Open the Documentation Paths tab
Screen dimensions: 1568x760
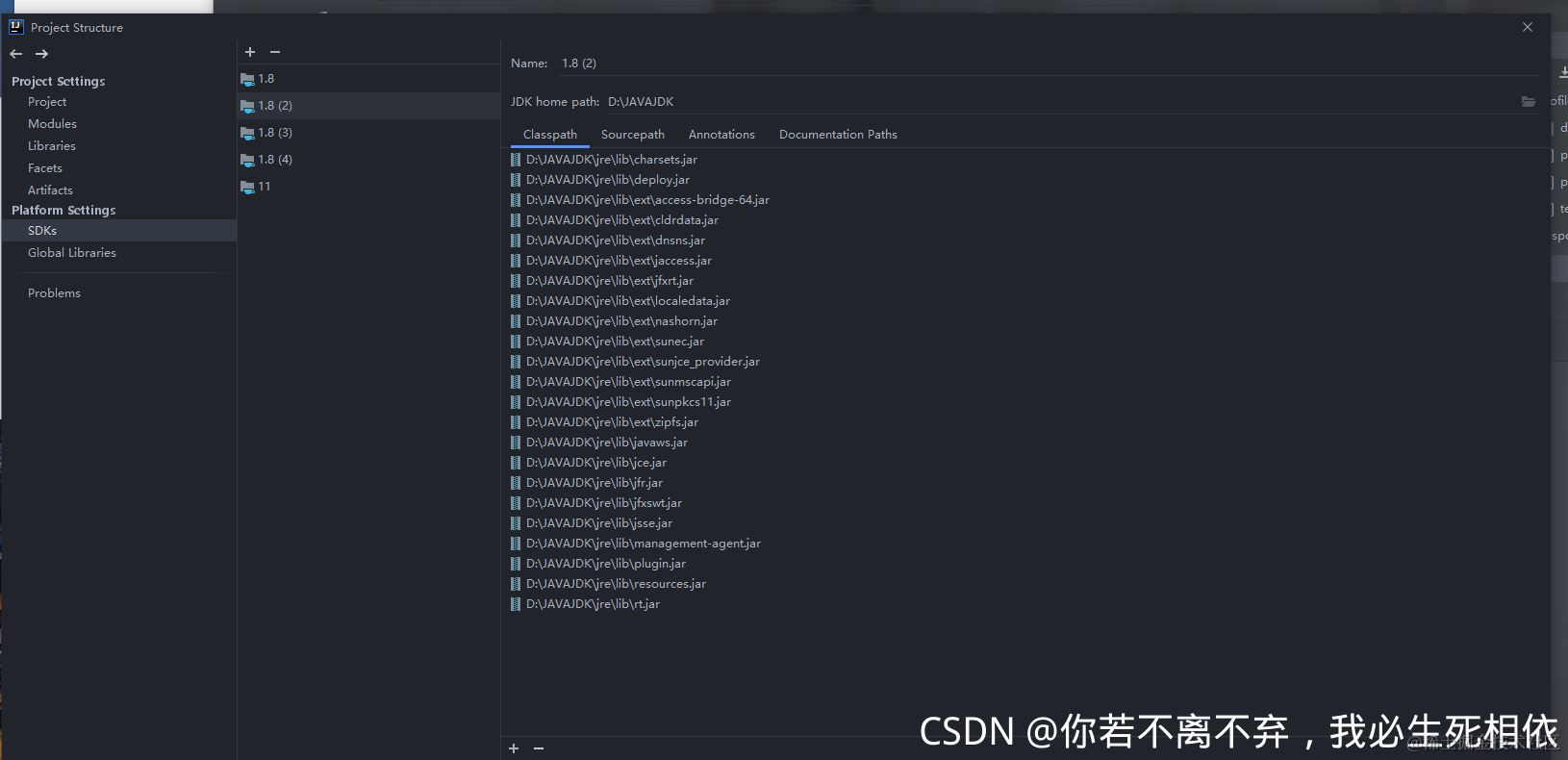point(838,135)
